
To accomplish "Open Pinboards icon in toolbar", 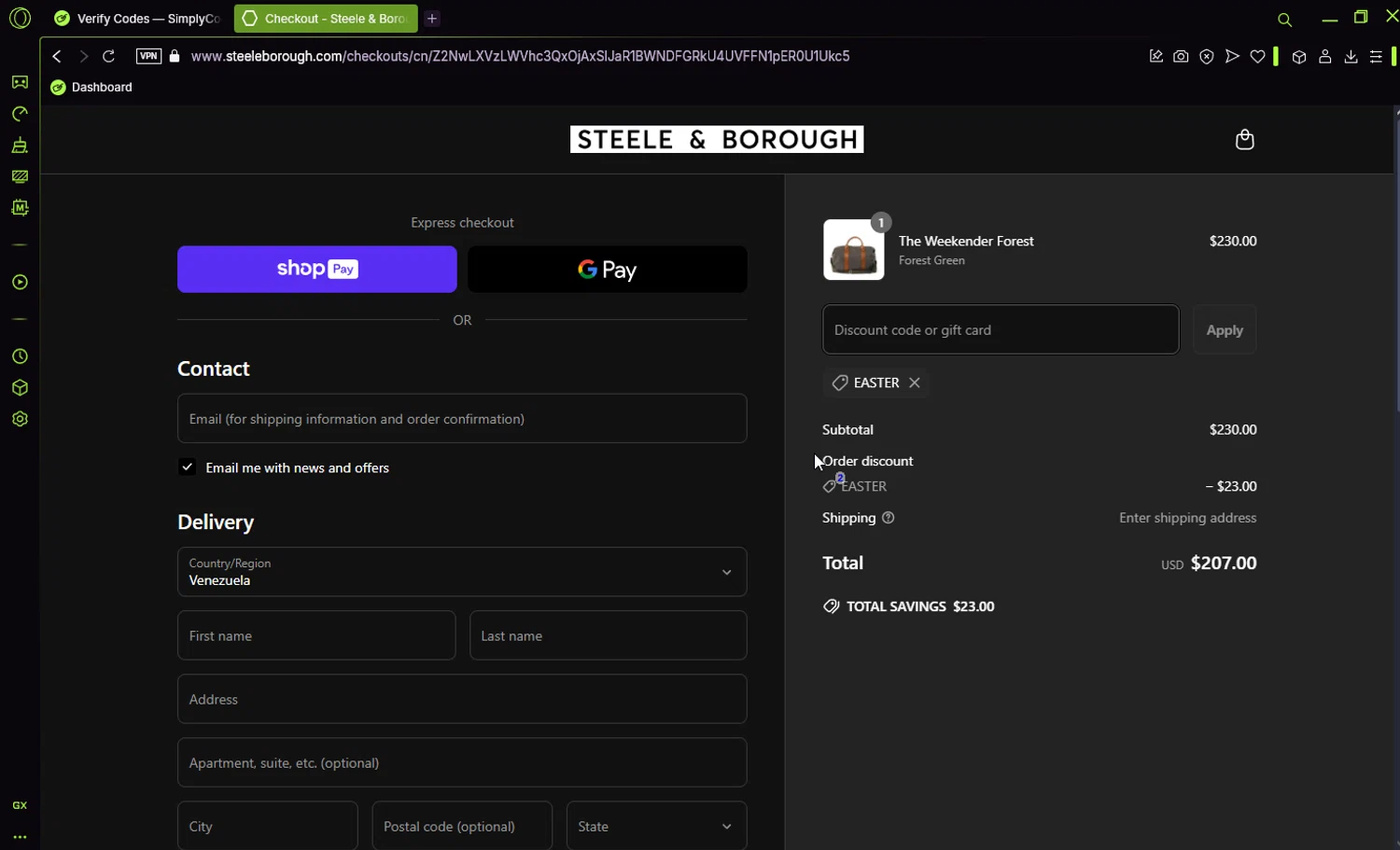I will tap(1155, 56).
